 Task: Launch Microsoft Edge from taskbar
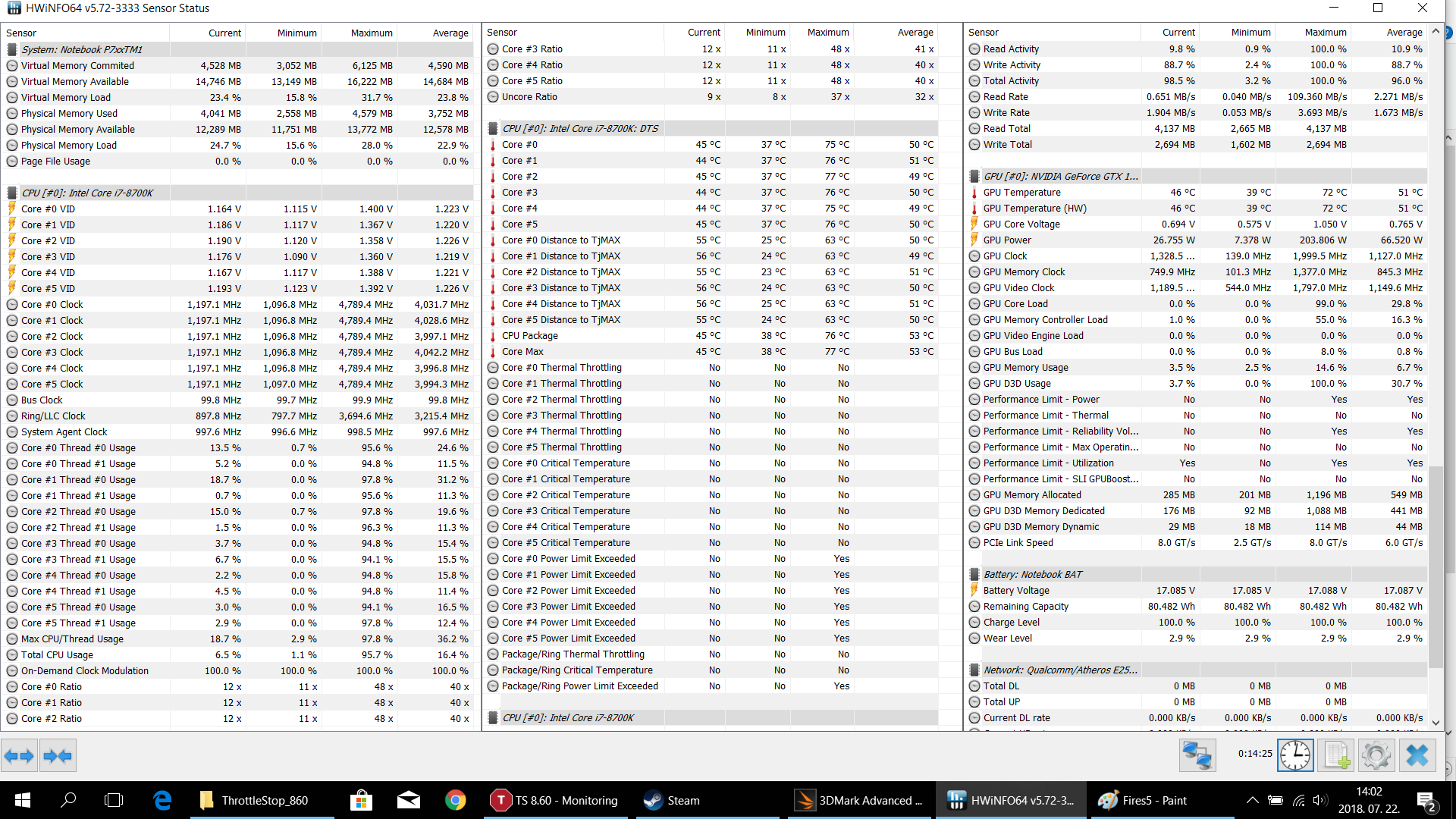[162, 800]
